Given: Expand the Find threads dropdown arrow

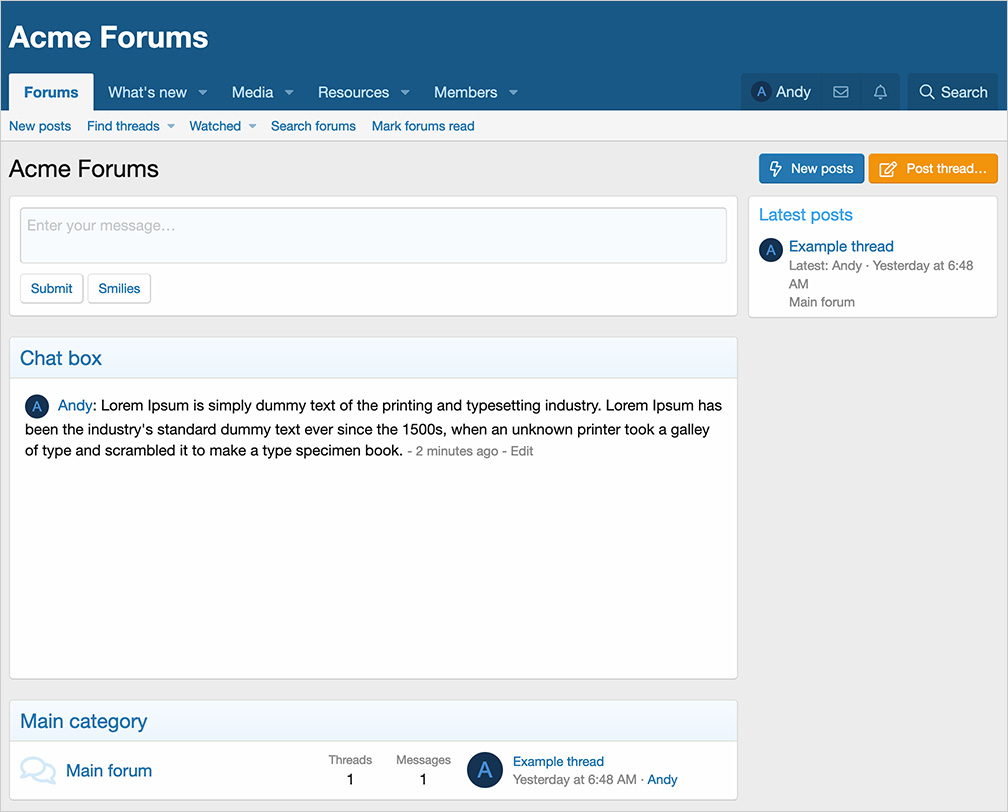Looking at the screenshot, I should pyautogui.click(x=171, y=127).
